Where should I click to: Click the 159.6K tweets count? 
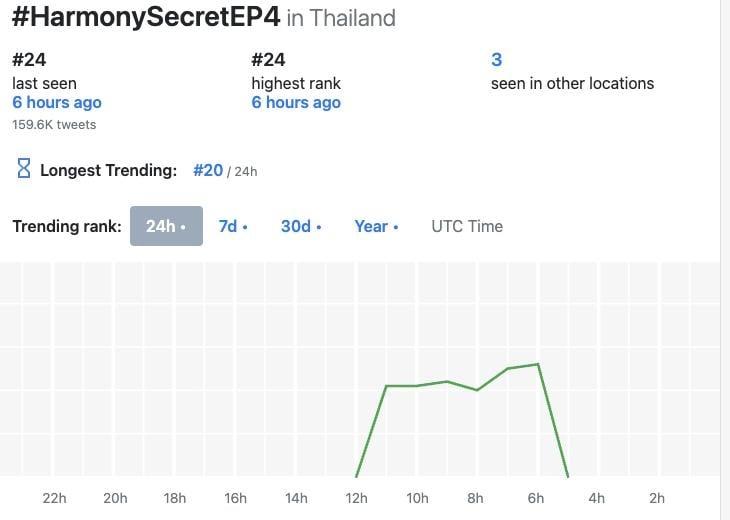tap(54, 125)
